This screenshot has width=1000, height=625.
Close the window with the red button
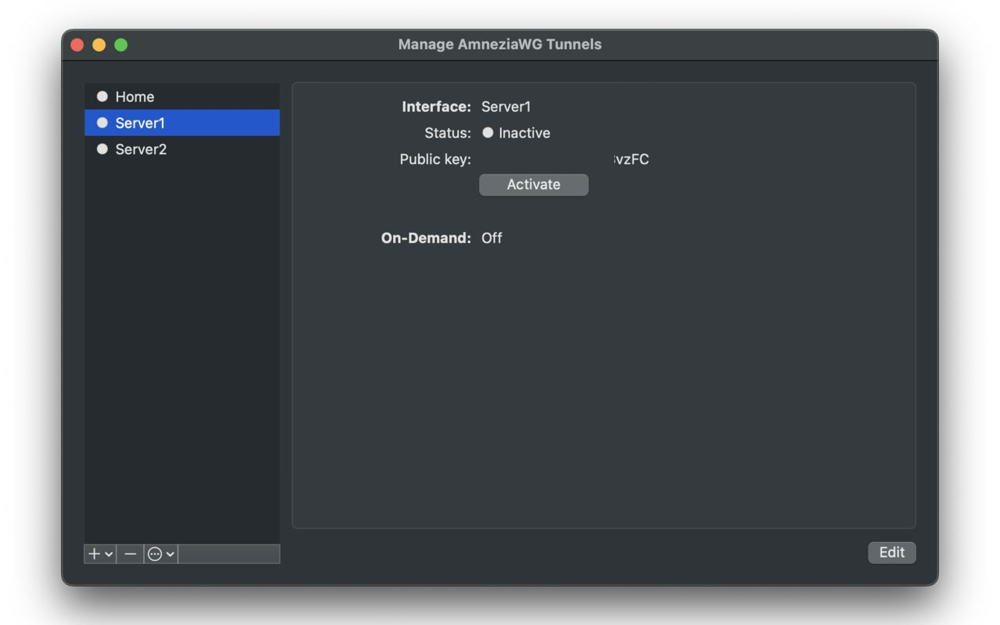click(77, 45)
